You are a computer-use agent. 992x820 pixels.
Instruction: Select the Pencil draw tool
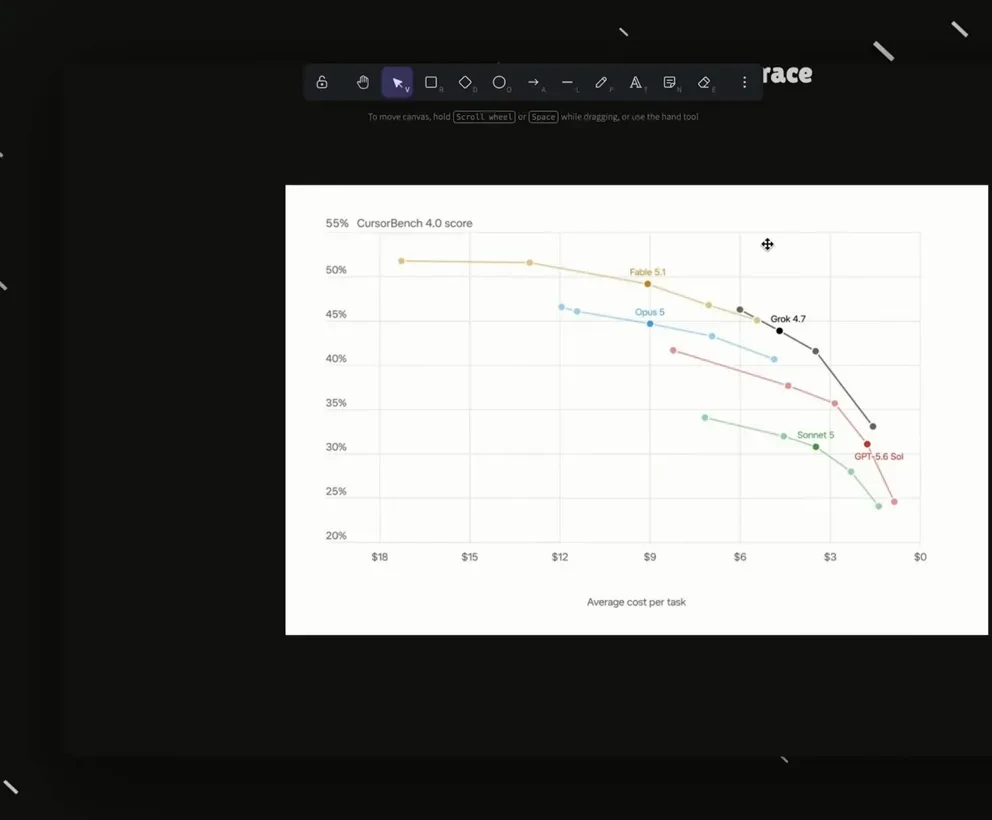602,82
